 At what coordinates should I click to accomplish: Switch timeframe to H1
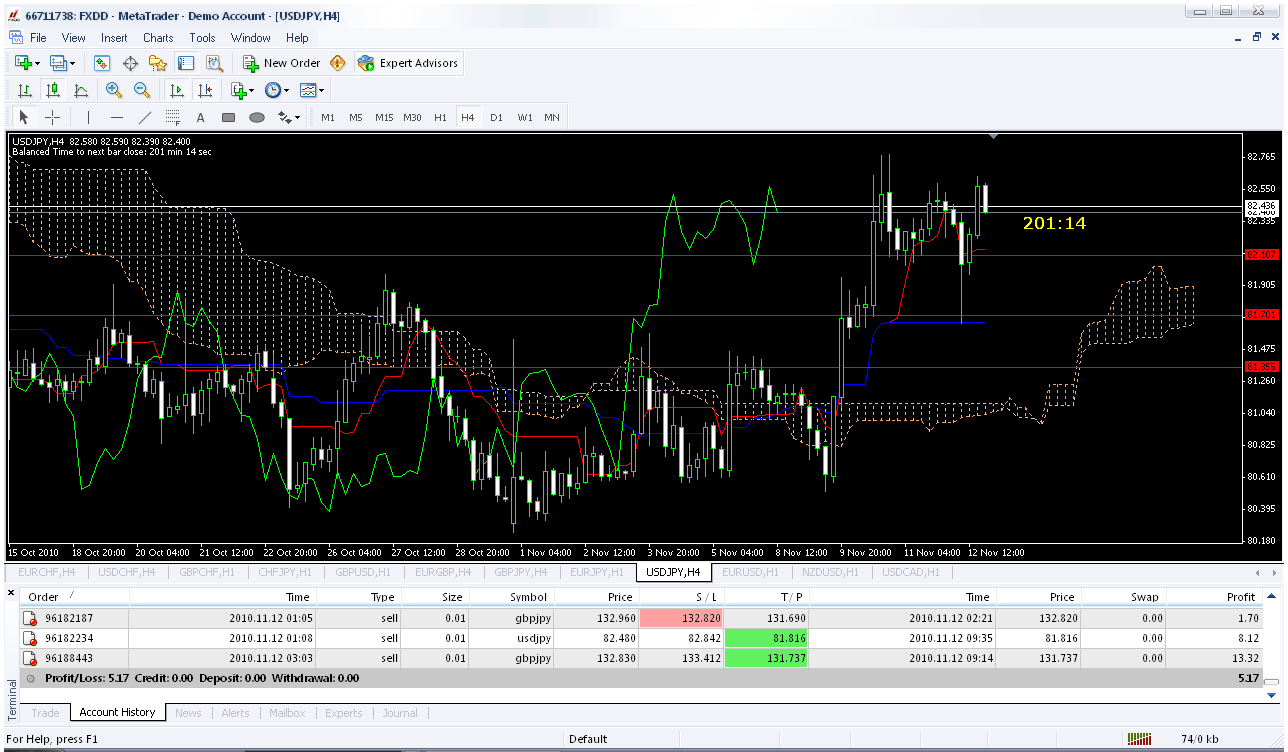click(x=440, y=117)
